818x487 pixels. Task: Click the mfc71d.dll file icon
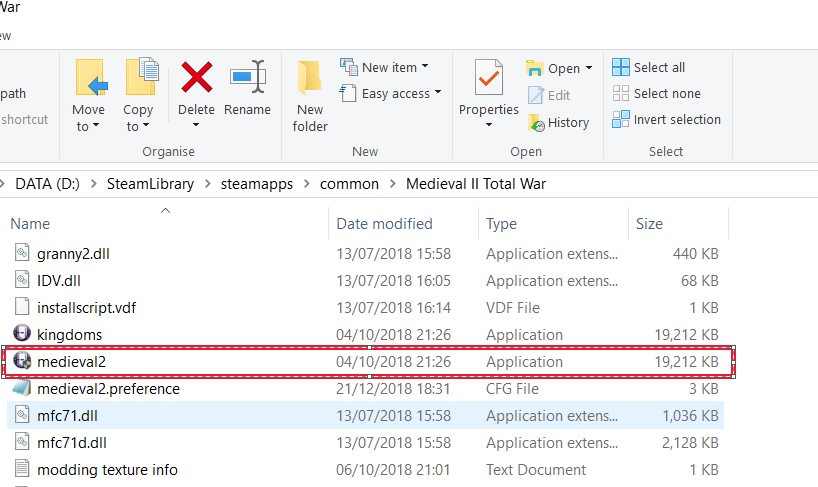coord(22,442)
